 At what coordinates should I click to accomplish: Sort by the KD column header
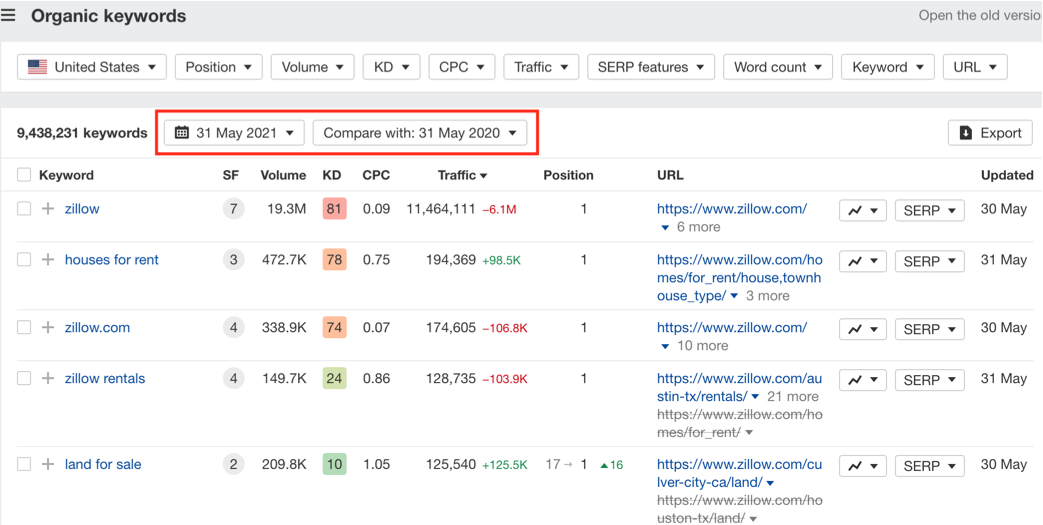pyautogui.click(x=332, y=176)
